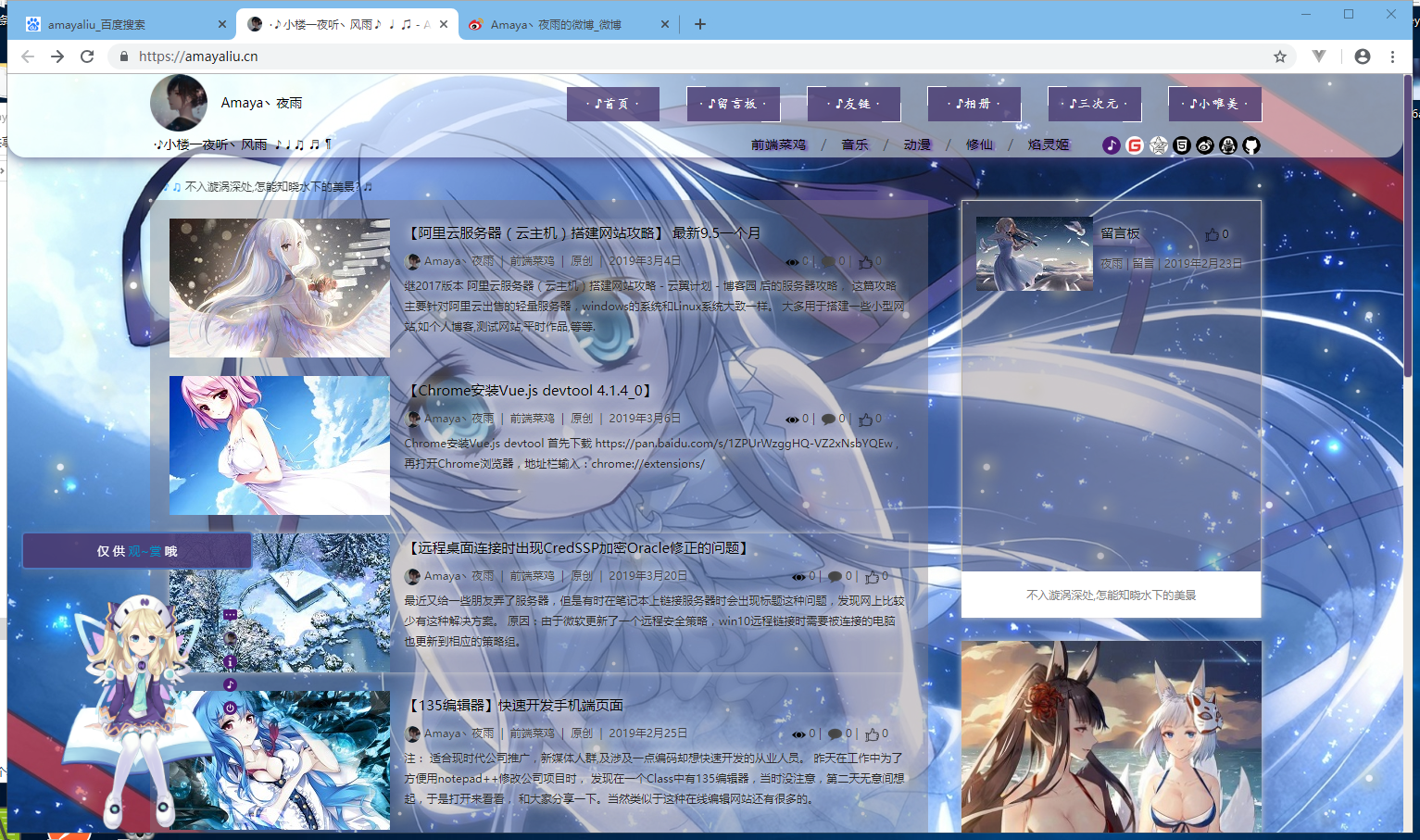Screen dimensions: 1420x840
Task: Click the star badge icon in header
Action: point(1158,145)
